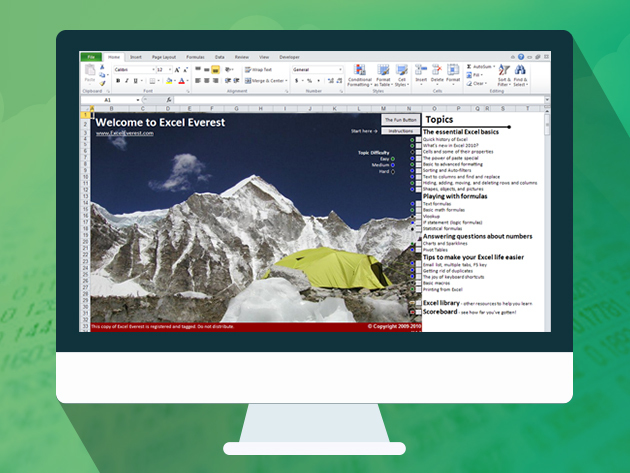Open the Format as Table gallery
Screen dimensions: 630x473
click(x=383, y=75)
